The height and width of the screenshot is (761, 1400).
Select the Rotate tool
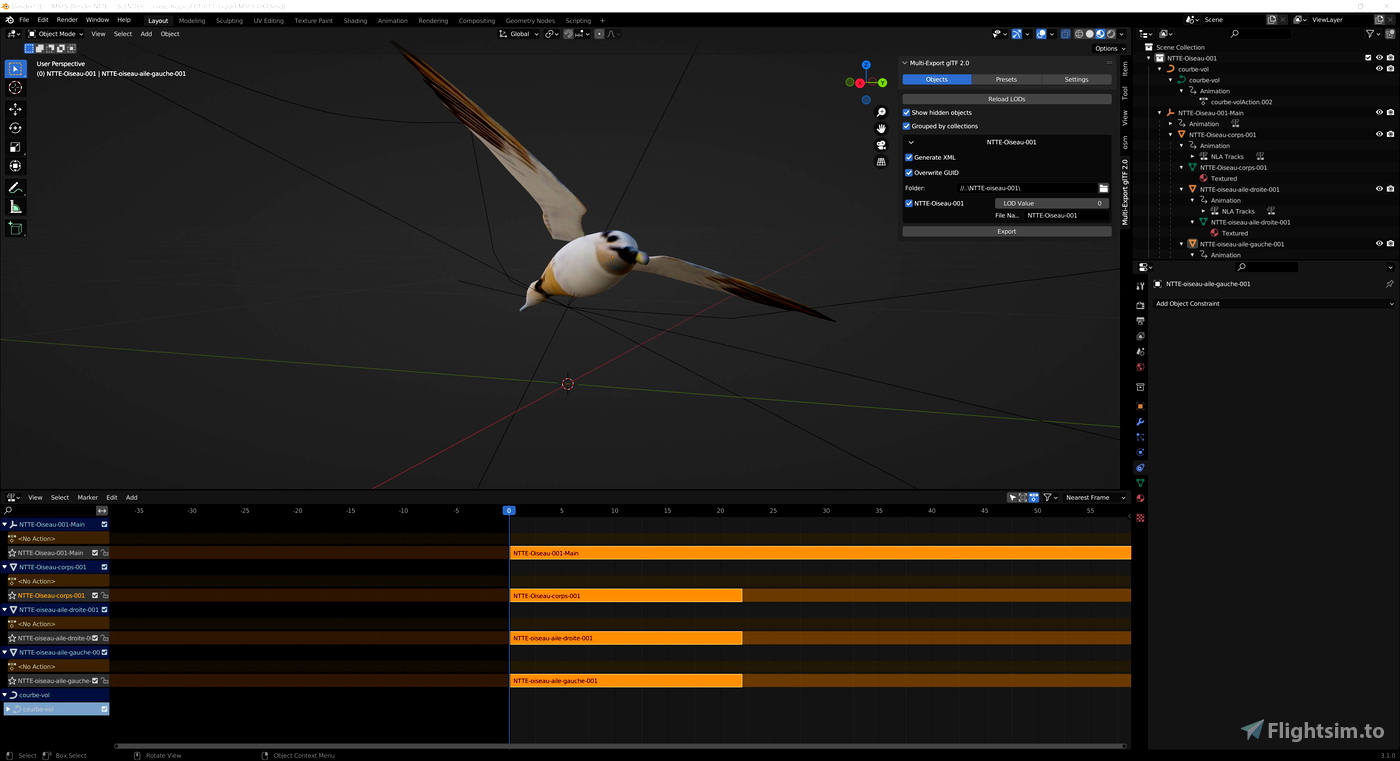coord(15,128)
